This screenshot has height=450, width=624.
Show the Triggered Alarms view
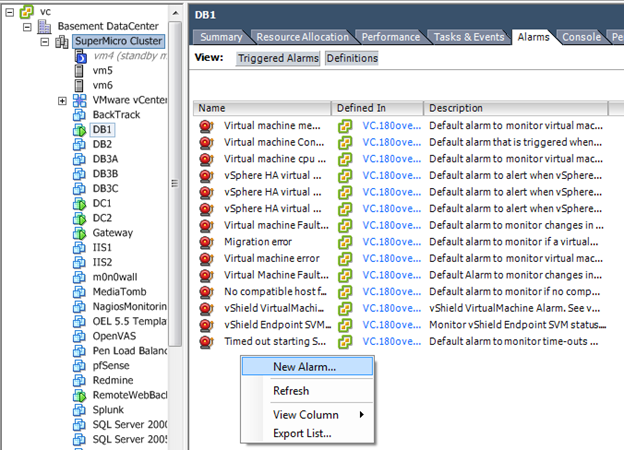pyautogui.click(x=278, y=58)
